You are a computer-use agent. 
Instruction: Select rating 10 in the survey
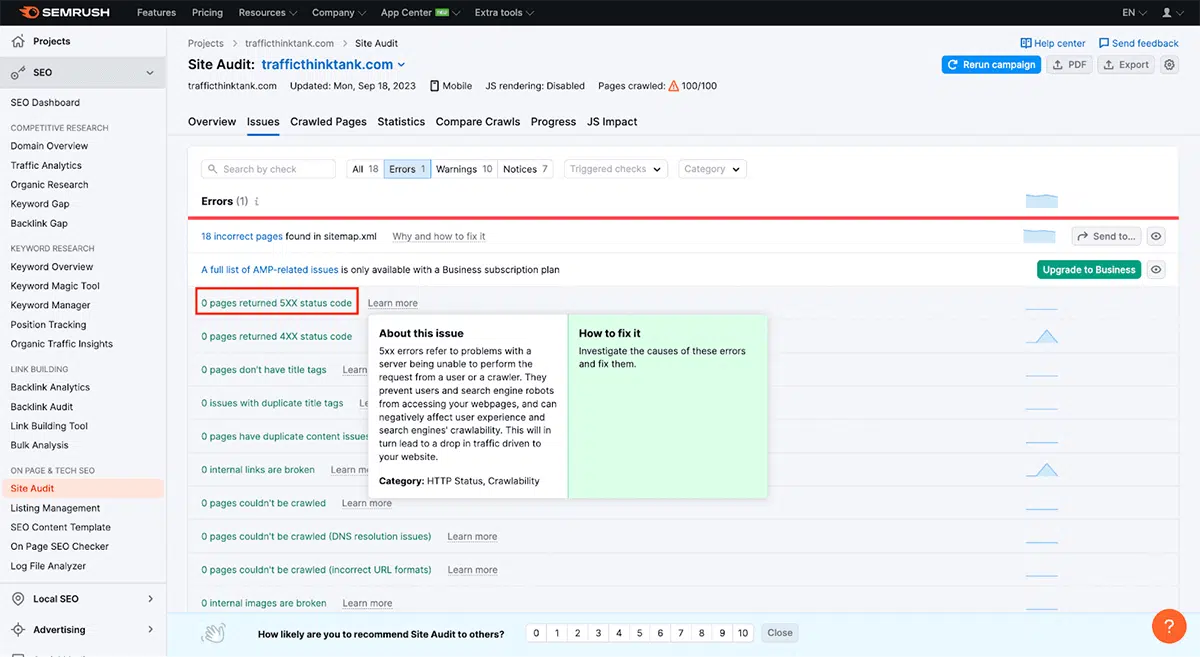pyautogui.click(x=743, y=633)
